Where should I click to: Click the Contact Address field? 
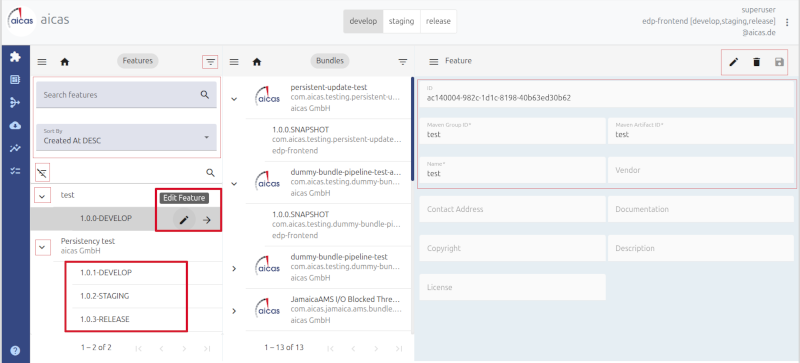(x=512, y=209)
